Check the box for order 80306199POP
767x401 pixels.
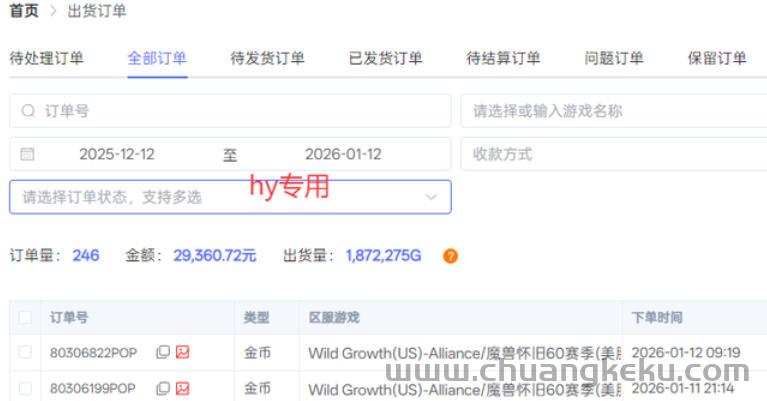pyautogui.click(x=25, y=388)
